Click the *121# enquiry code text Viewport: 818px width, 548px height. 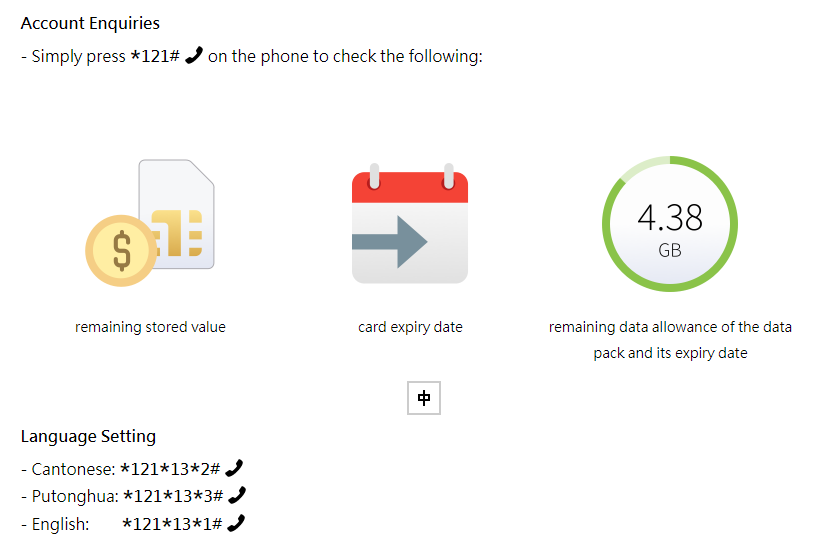pos(155,56)
